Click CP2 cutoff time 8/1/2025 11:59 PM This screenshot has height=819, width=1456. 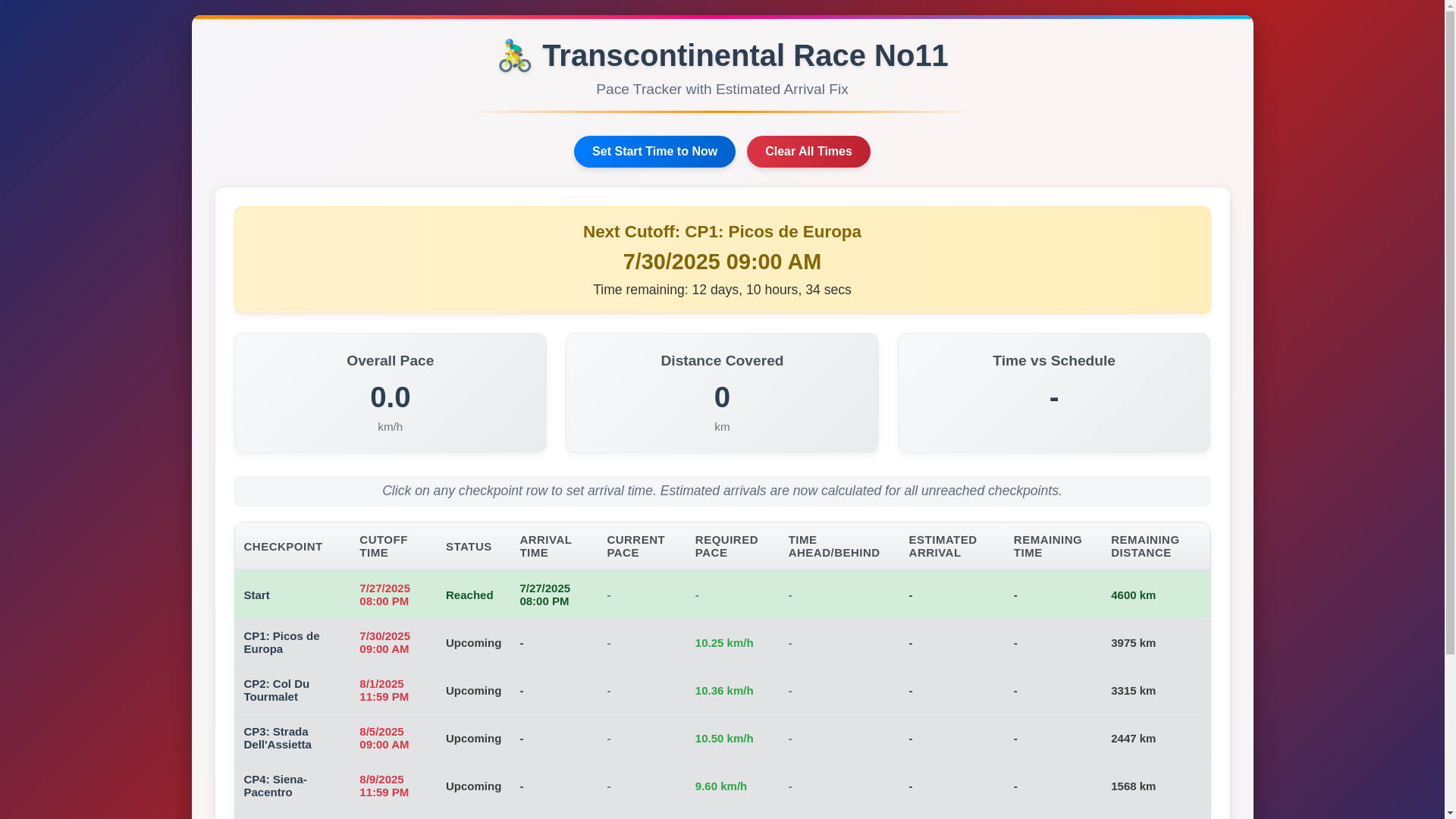384,691
